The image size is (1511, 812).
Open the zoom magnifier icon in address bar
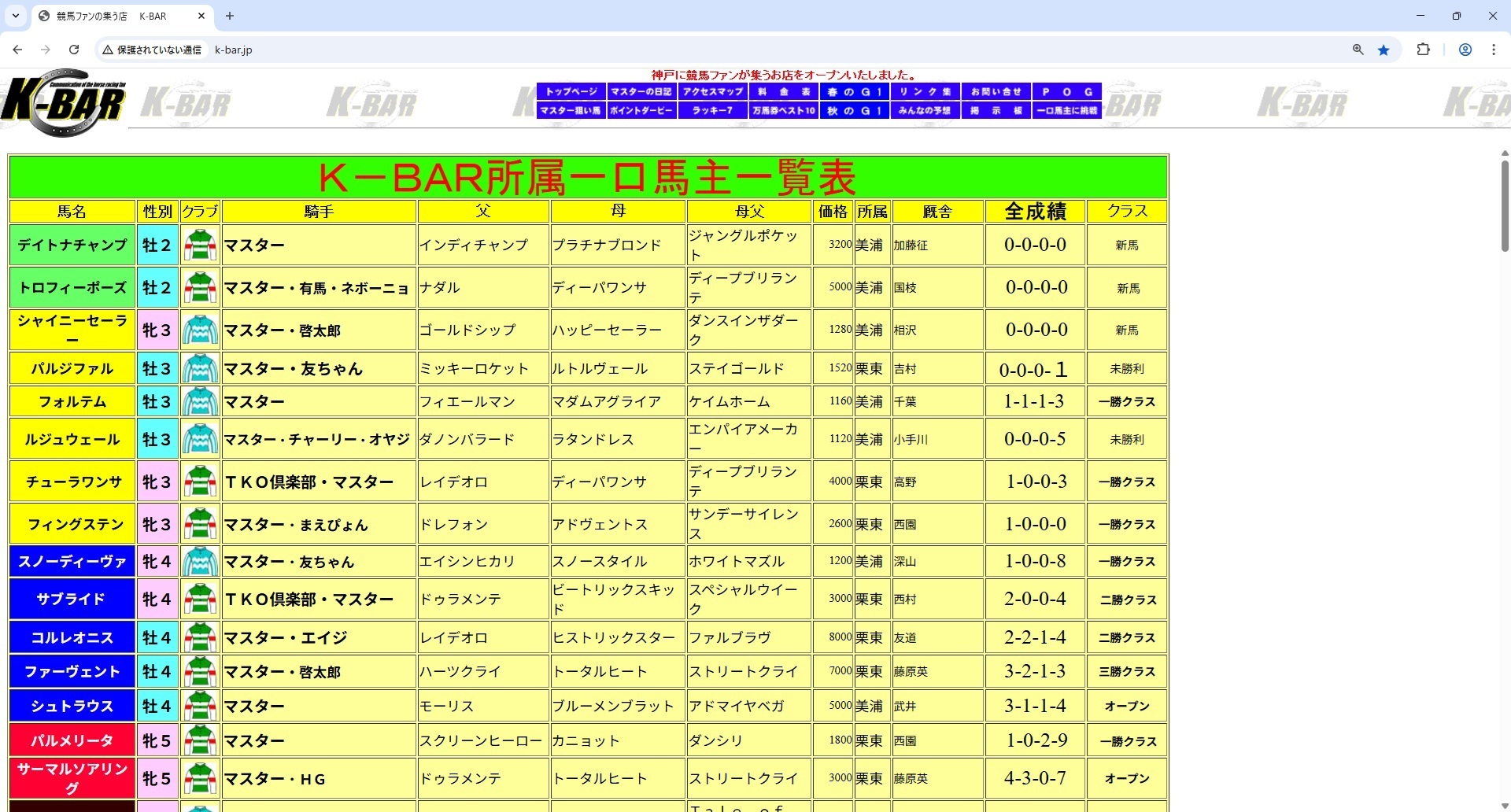[x=1358, y=50]
